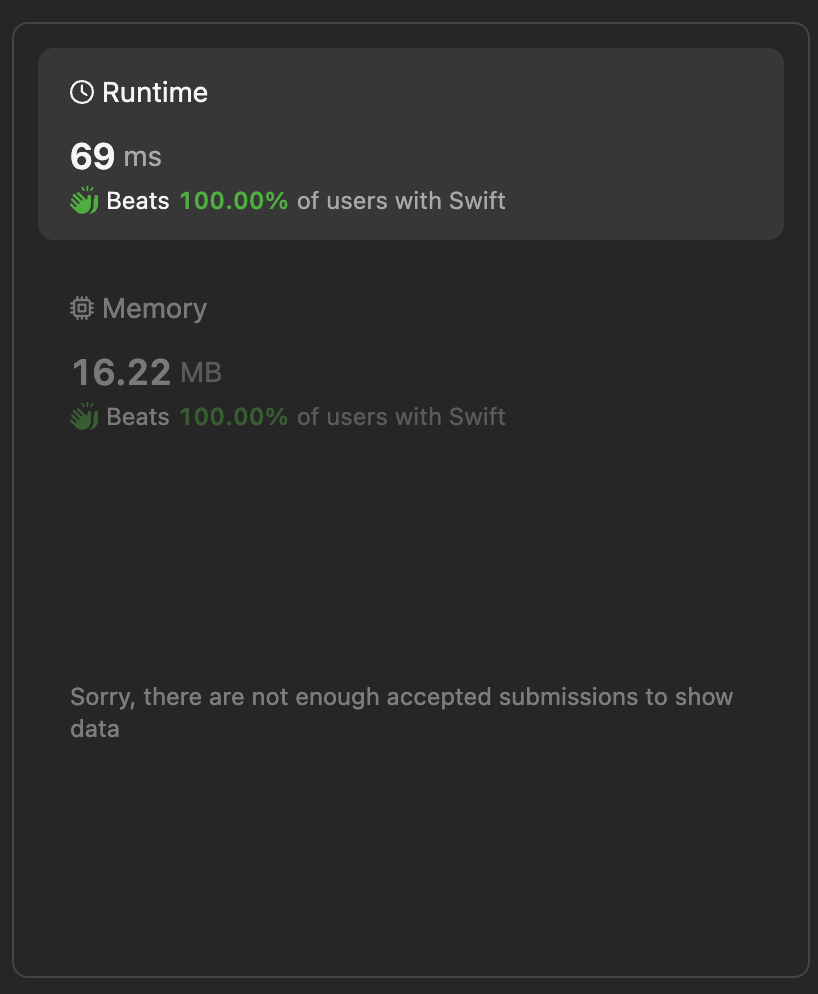
Task: Give applause on the memory result
Action: (83, 416)
